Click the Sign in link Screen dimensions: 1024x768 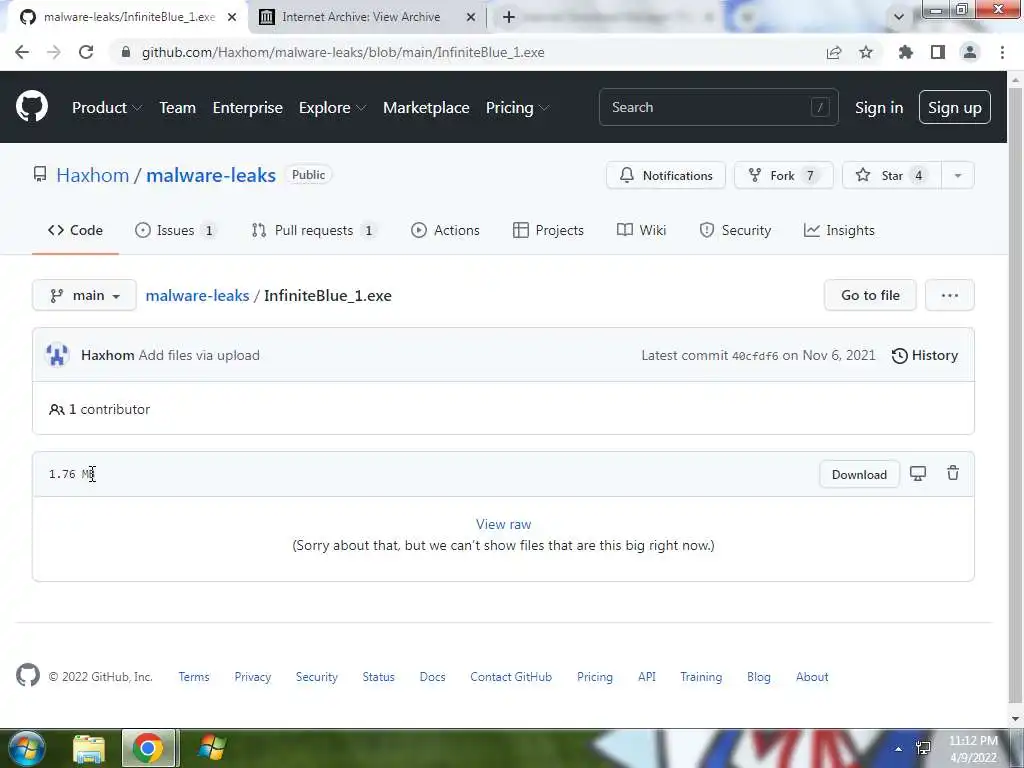point(879,108)
